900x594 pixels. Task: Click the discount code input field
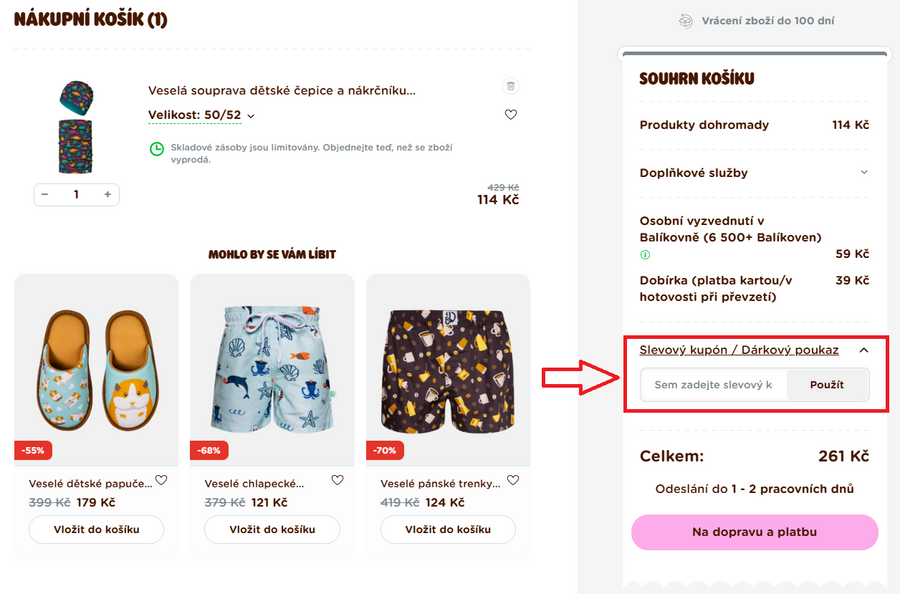point(713,385)
